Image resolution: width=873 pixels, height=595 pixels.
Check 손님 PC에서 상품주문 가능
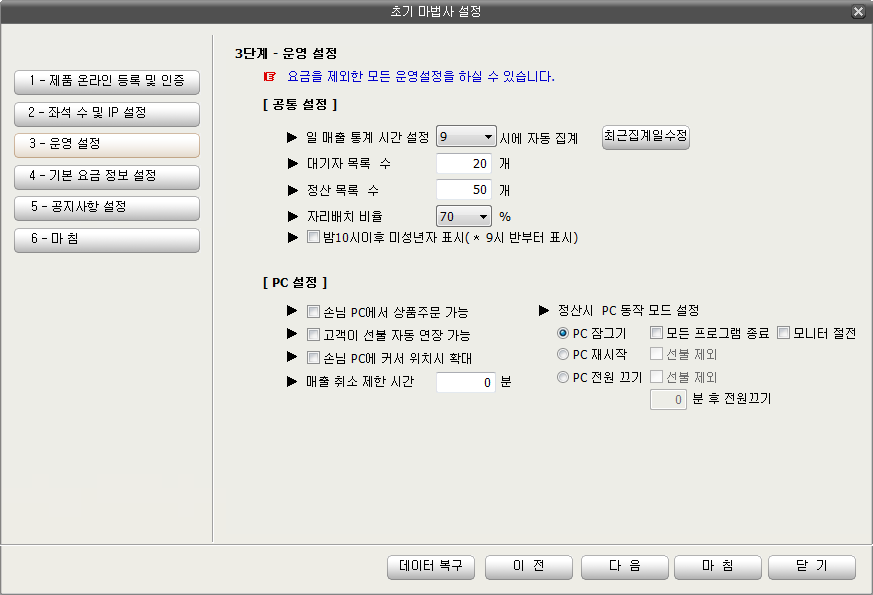(313, 312)
